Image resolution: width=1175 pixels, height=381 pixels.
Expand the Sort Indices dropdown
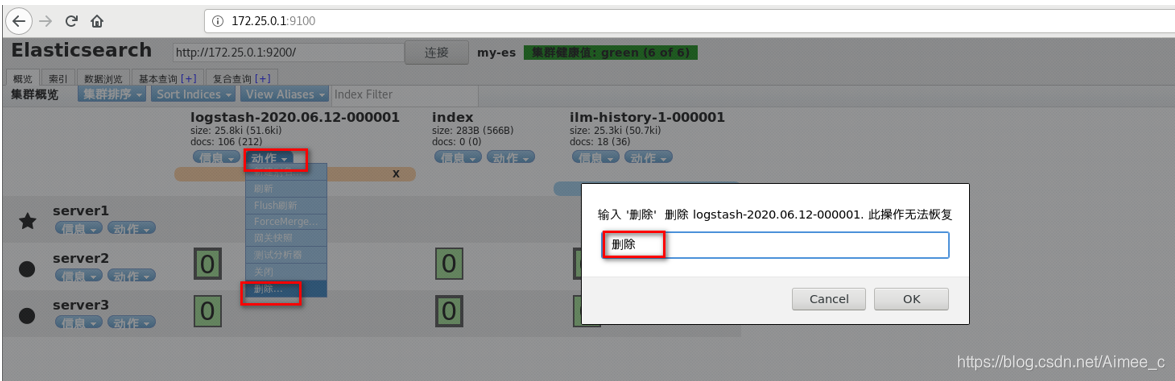click(193, 94)
